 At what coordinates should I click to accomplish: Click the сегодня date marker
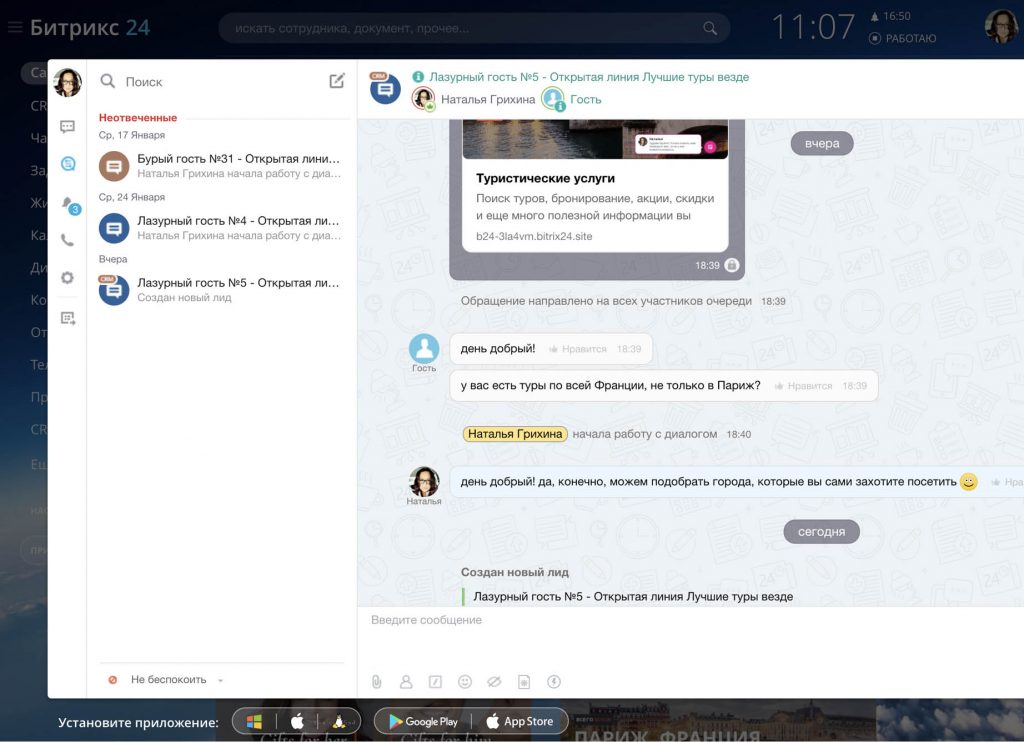tap(821, 532)
